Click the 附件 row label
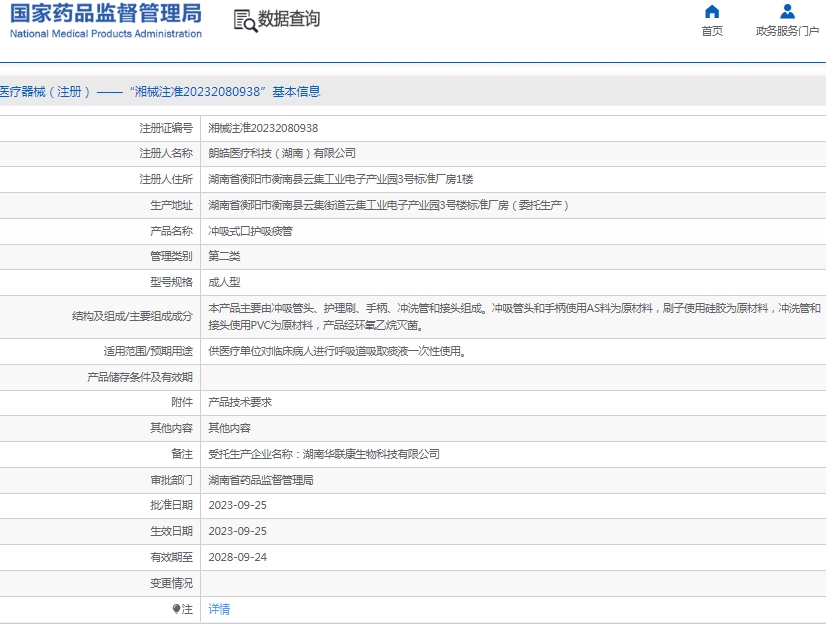Viewport: 826px width, 631px height. (x=182, y=402)
